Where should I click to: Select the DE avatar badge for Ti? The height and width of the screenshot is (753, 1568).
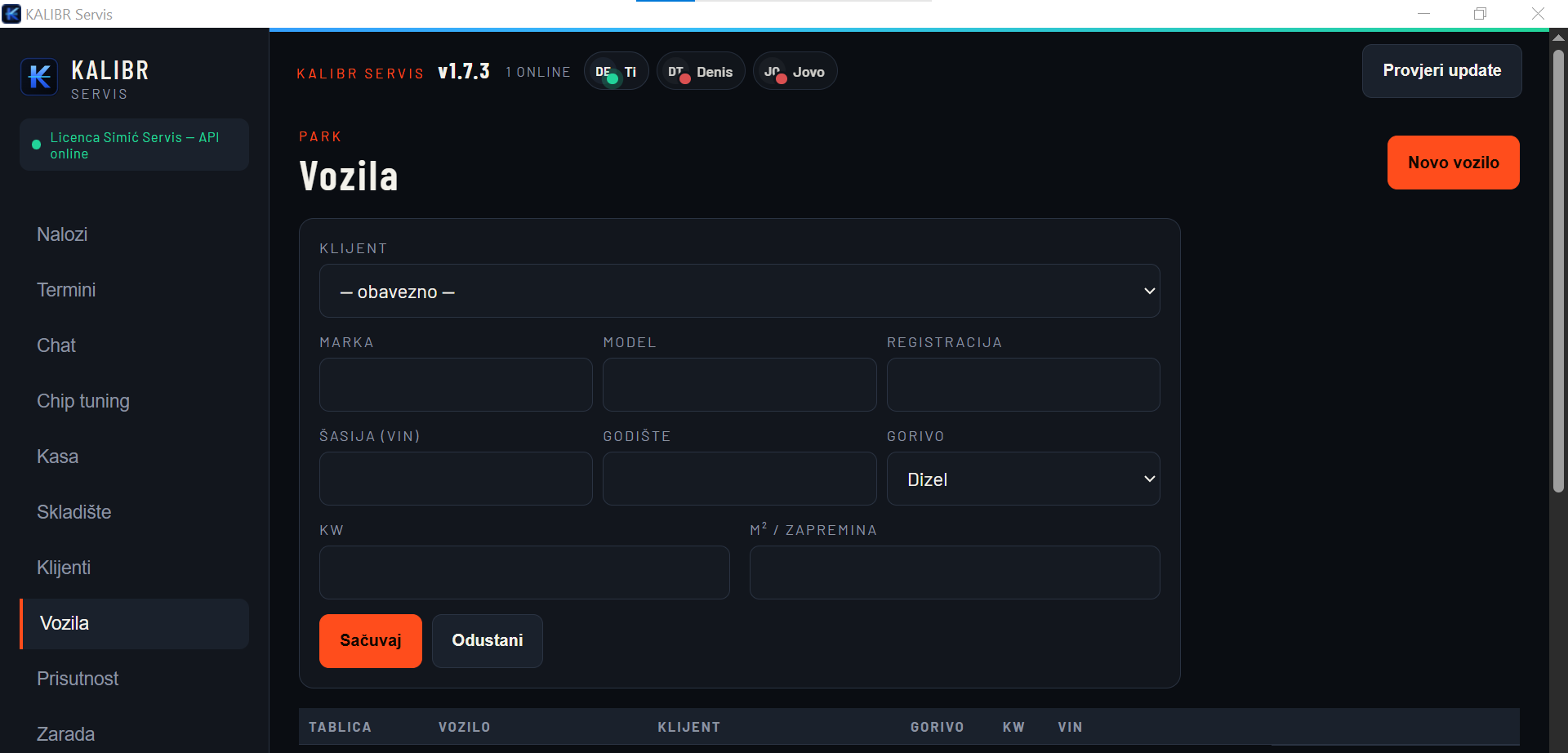pos(604,72)
